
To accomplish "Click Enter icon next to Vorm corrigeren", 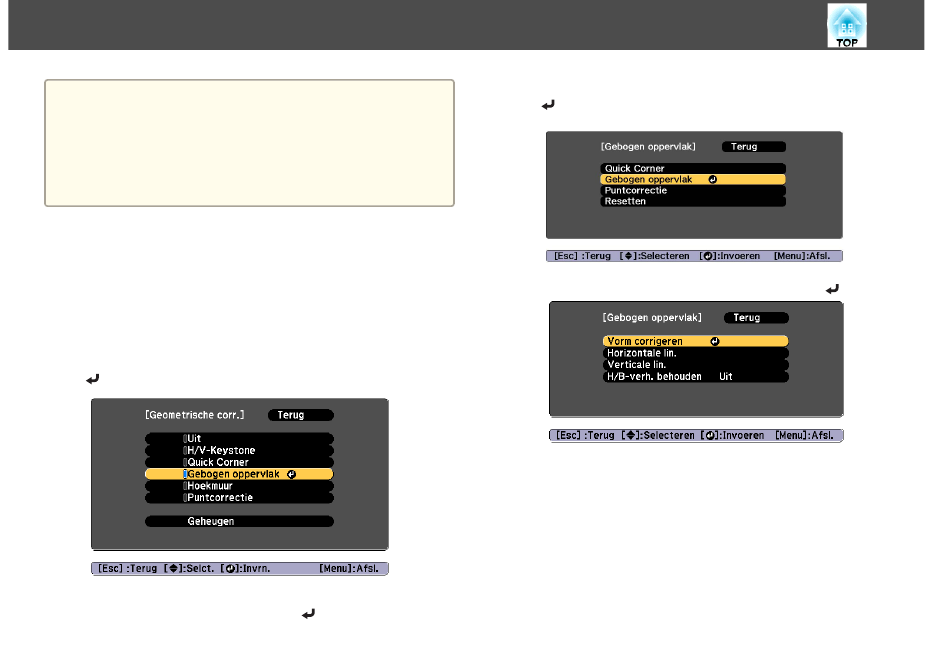I will tap(715, 341).
